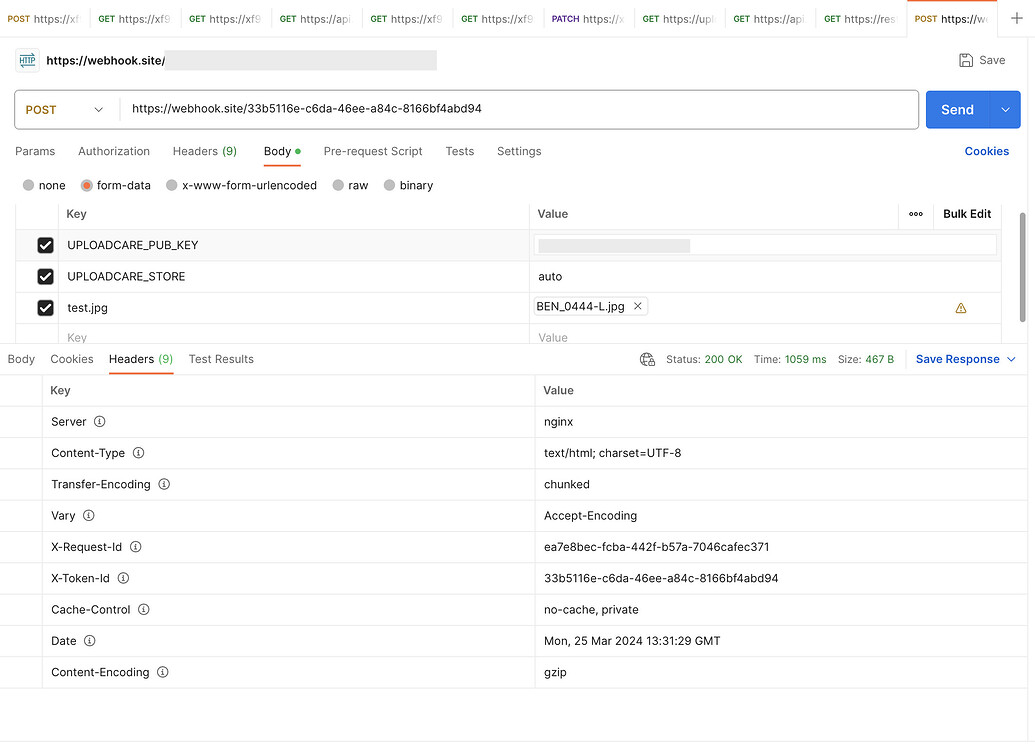Viewport: 1035px width, 744px height.
Task: Open the Cookies link on the right
Action: pyautogui.click(x=986, y=151)
